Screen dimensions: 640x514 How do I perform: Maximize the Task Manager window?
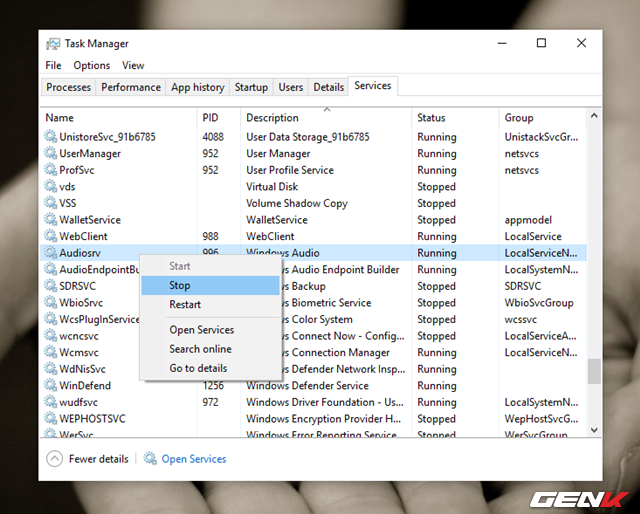541,43
